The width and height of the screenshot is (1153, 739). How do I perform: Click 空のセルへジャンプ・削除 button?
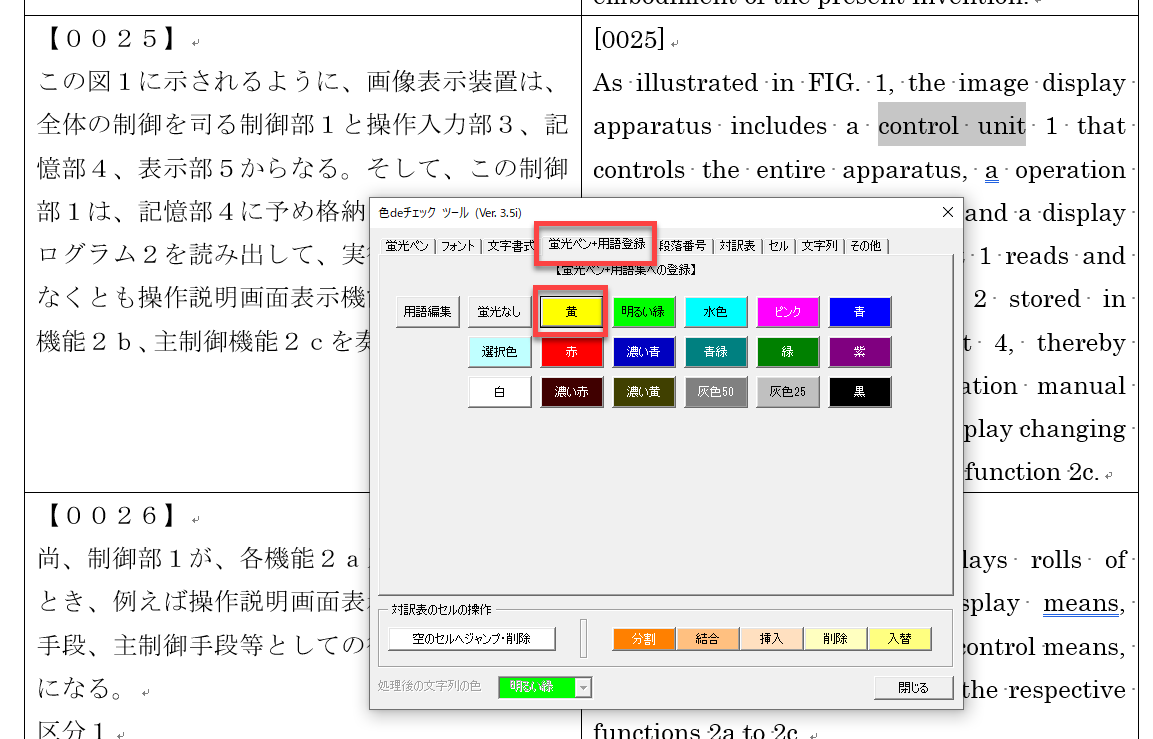[x=471, y=638]
